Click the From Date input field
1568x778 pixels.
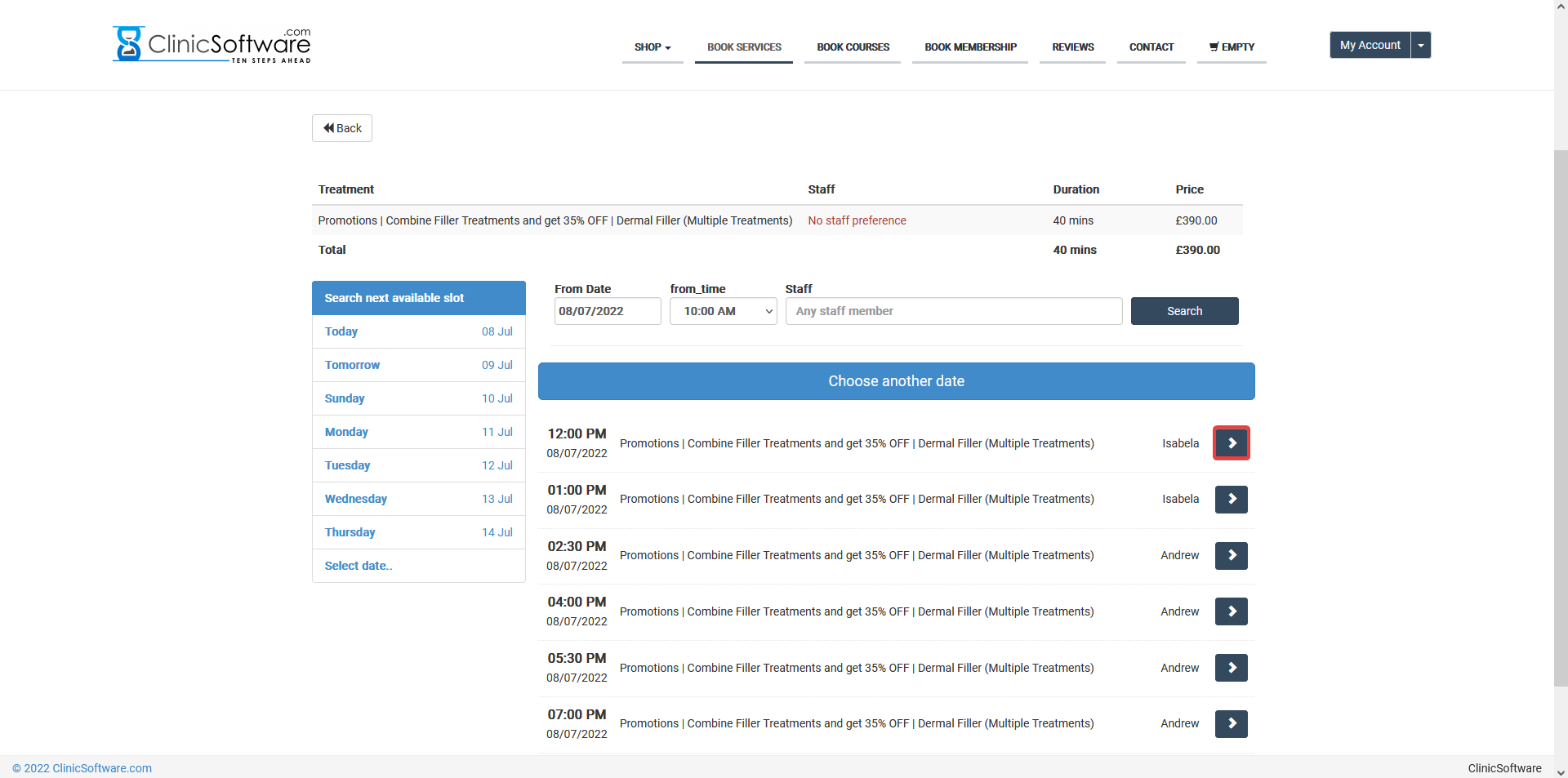[x=607, y=311]
